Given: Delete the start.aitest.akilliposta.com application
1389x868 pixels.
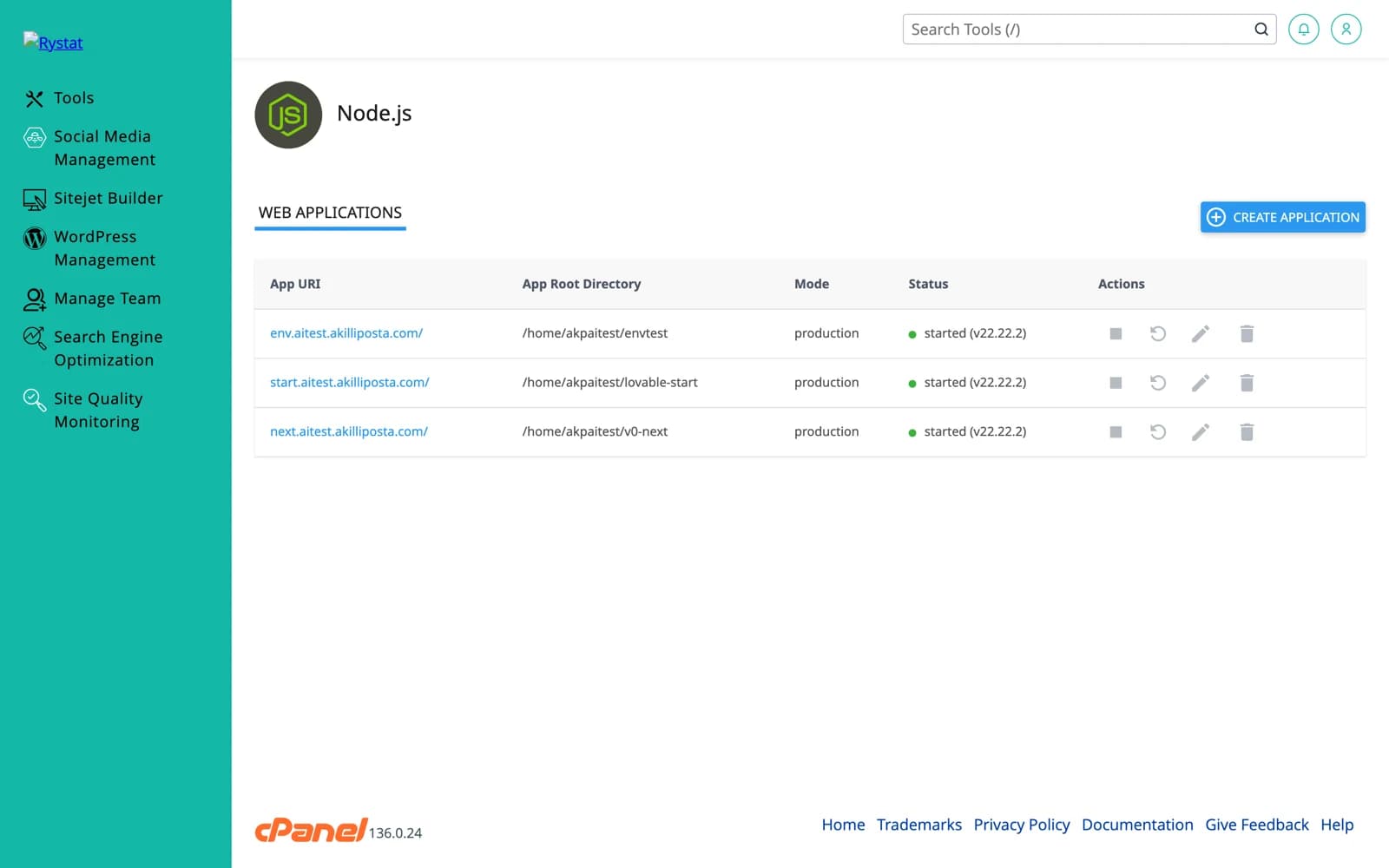Looking at the screenshot, I should click(1247, 383).
